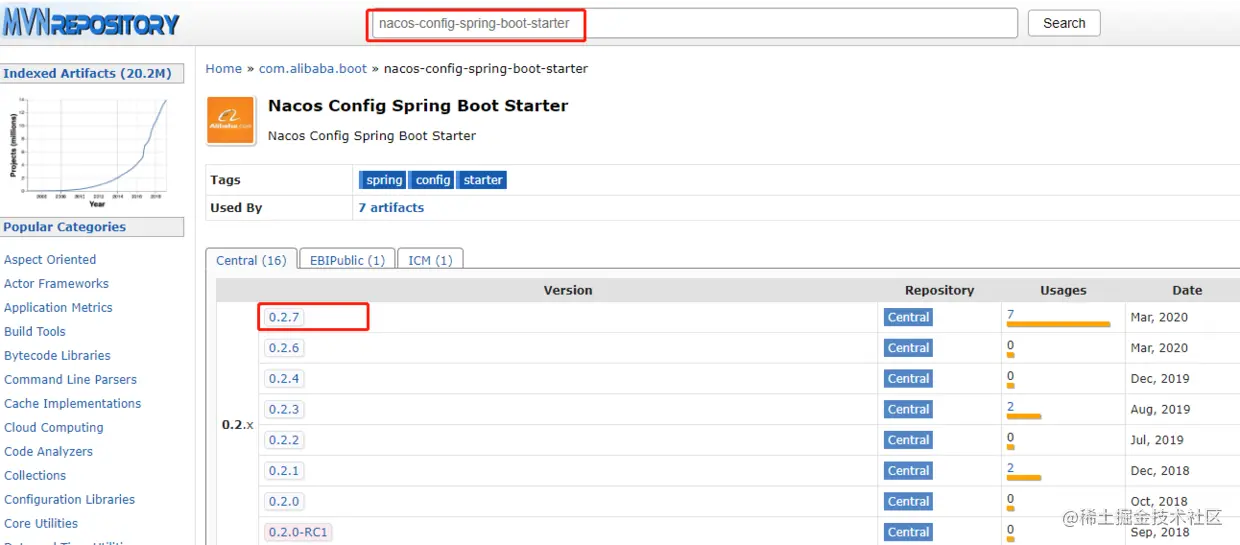Open the usages count 0 for 0.2.6
Image resolution: width=1240 pixels, height=545 pixels.
click(x=1011, y=345)
